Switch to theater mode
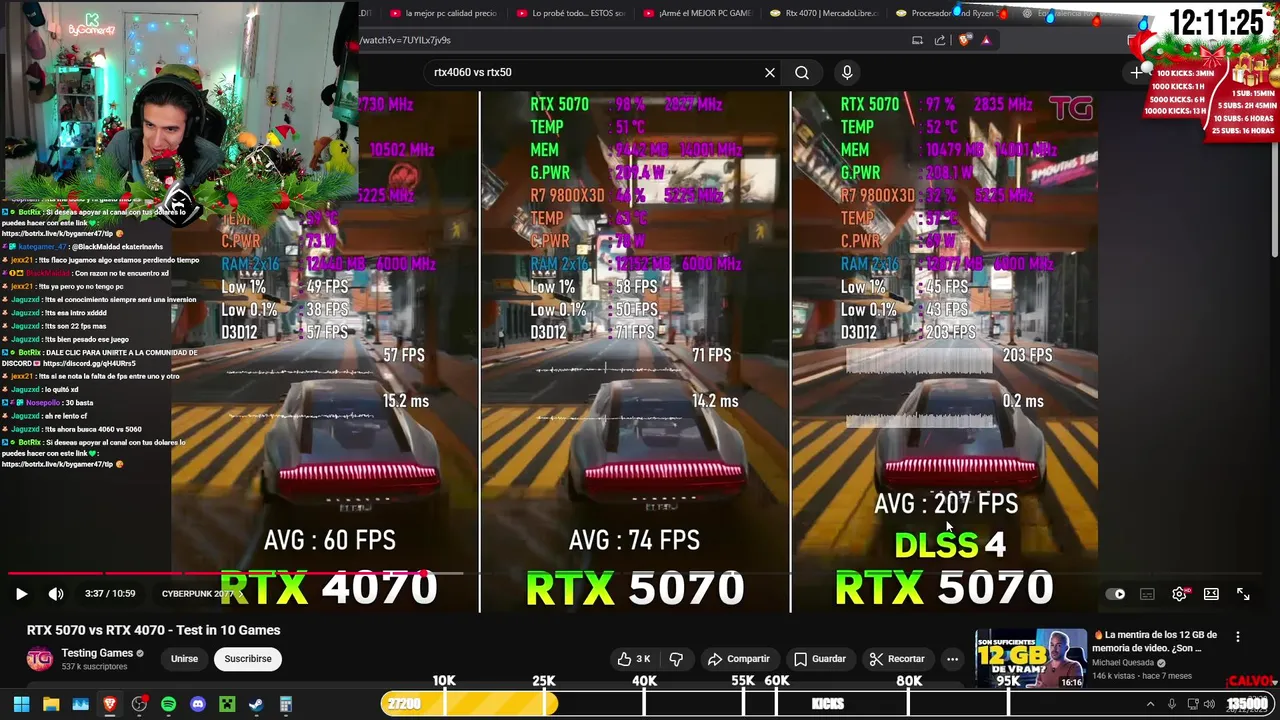 [1211, 594]
